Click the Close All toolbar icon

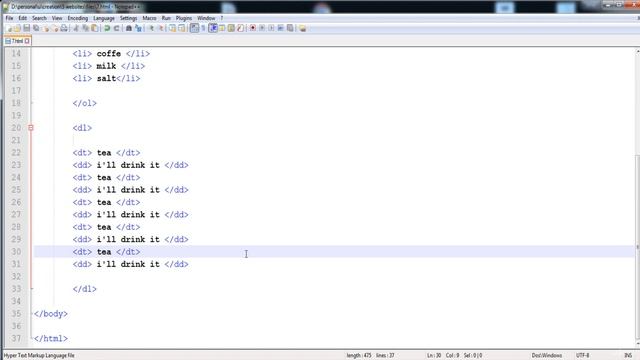[x=55, y=28]
